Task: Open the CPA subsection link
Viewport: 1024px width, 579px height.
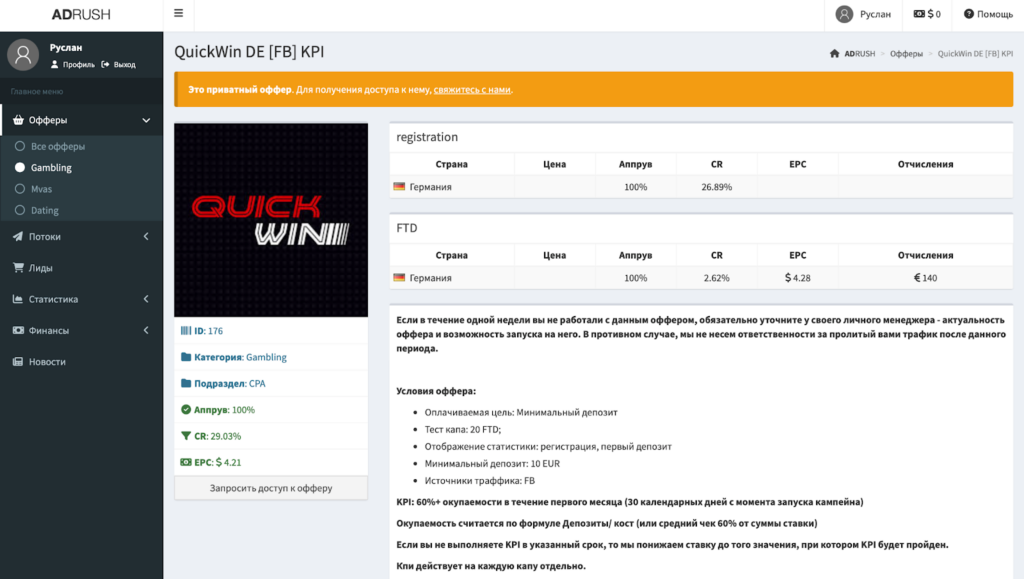Action: pyautogui.click(x=257, y=383)
